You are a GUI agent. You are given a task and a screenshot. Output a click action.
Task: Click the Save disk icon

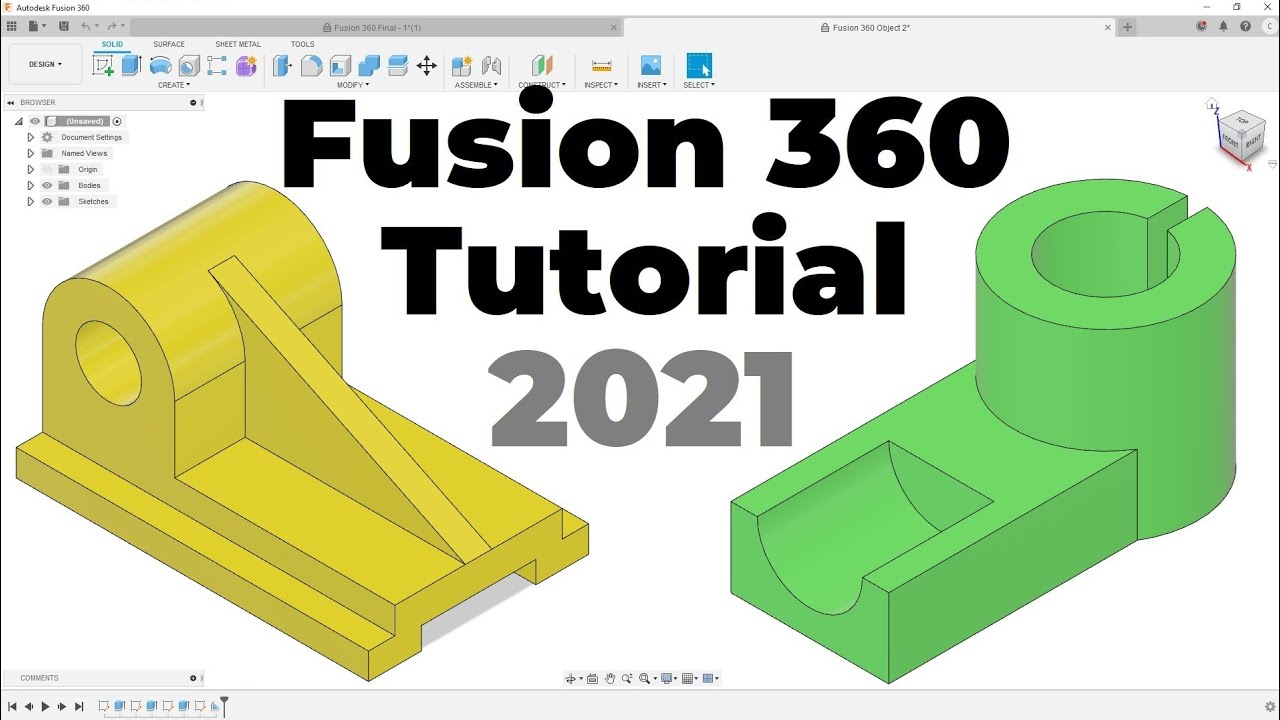coord(64,27)
